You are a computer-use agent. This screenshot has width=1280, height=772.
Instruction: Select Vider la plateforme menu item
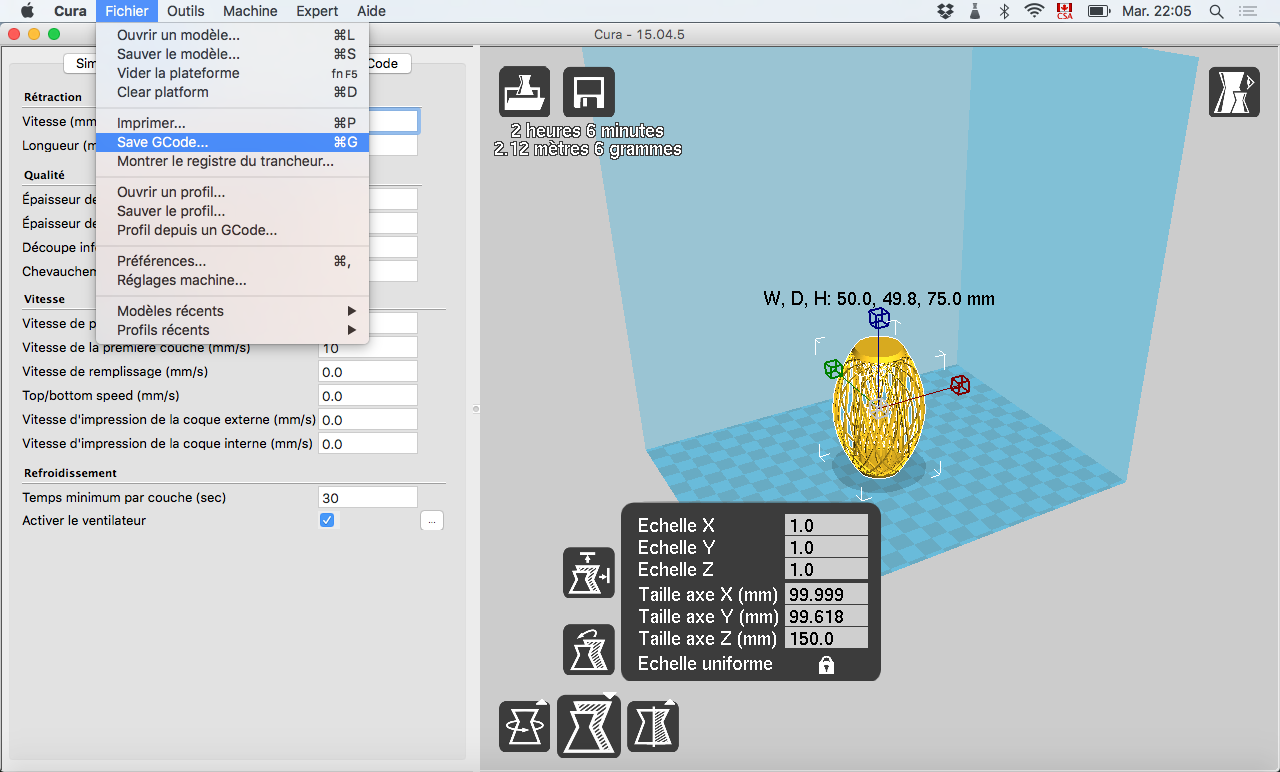[232, 73]
